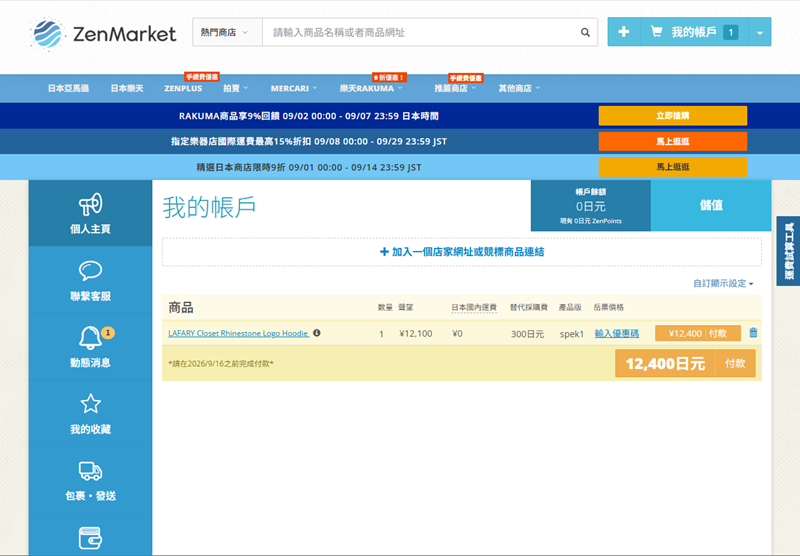Expand the MERCARI nav menu

294,88
